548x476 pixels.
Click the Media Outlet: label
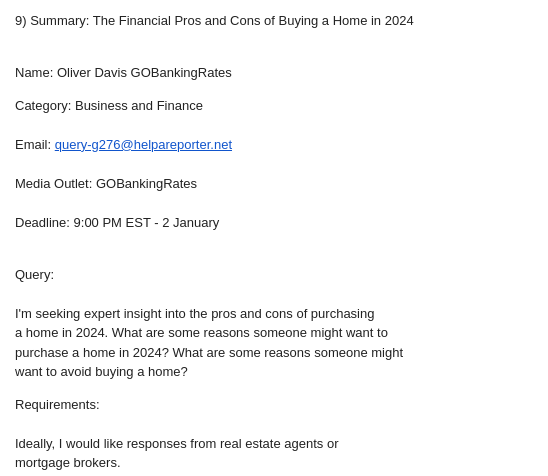pos(53,184)
